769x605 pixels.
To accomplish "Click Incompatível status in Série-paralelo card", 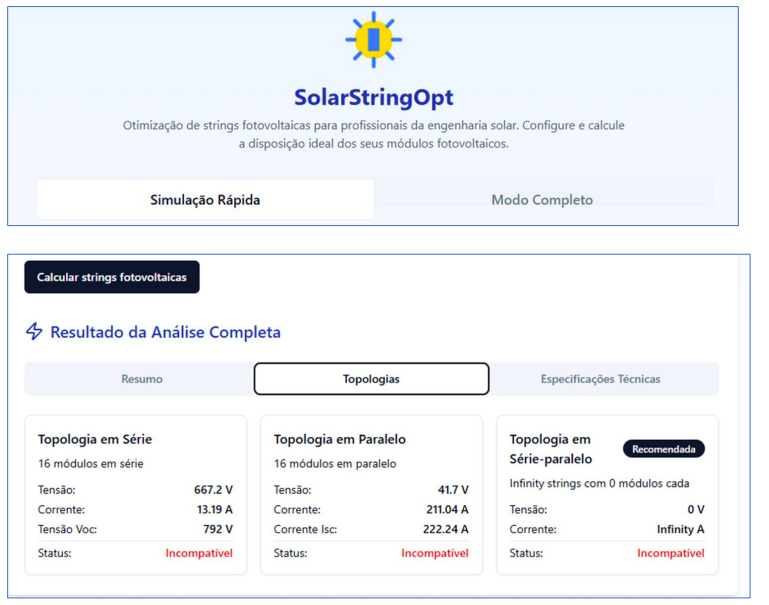I will [670, 553].
